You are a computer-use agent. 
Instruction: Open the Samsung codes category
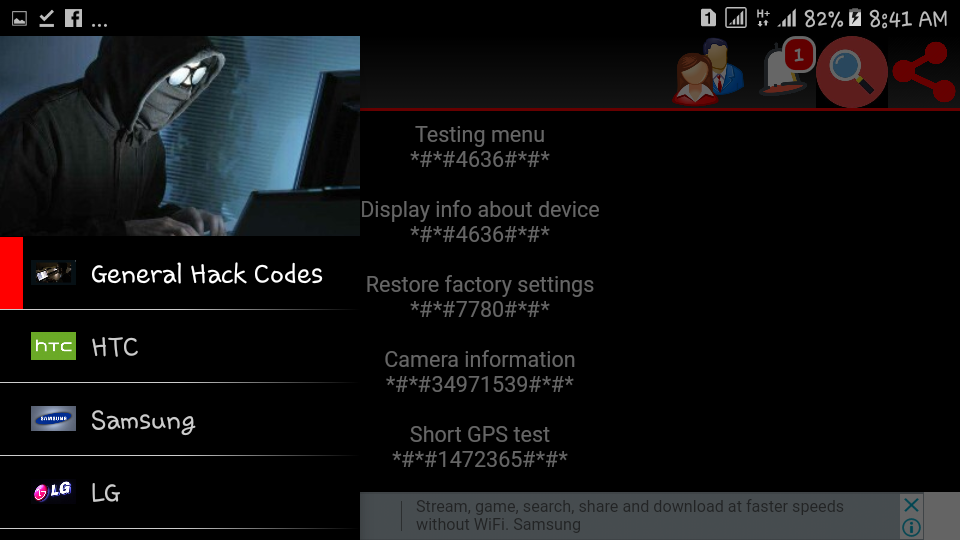click(180, 419)
